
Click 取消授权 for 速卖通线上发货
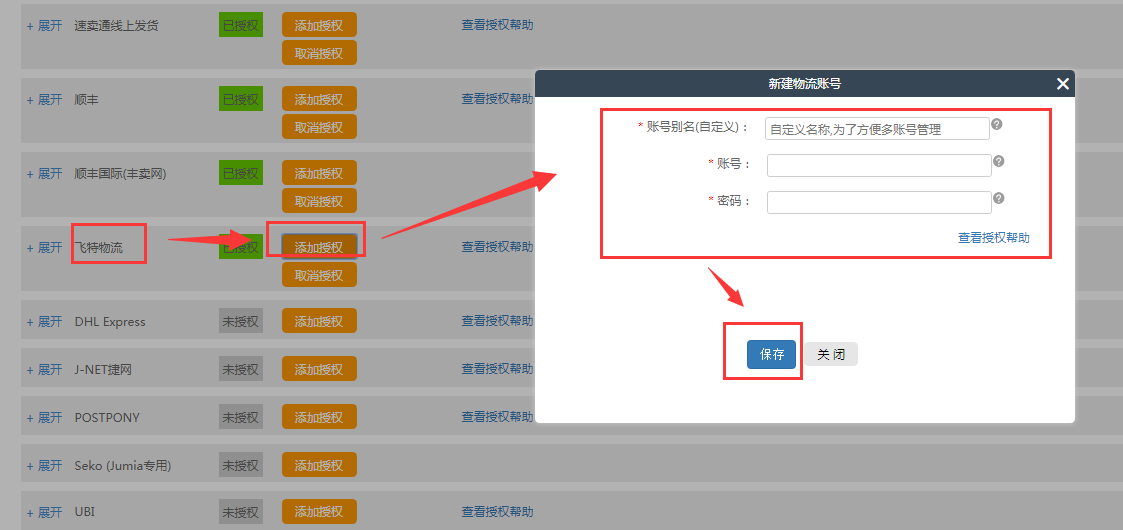click(x=319, y=53)
